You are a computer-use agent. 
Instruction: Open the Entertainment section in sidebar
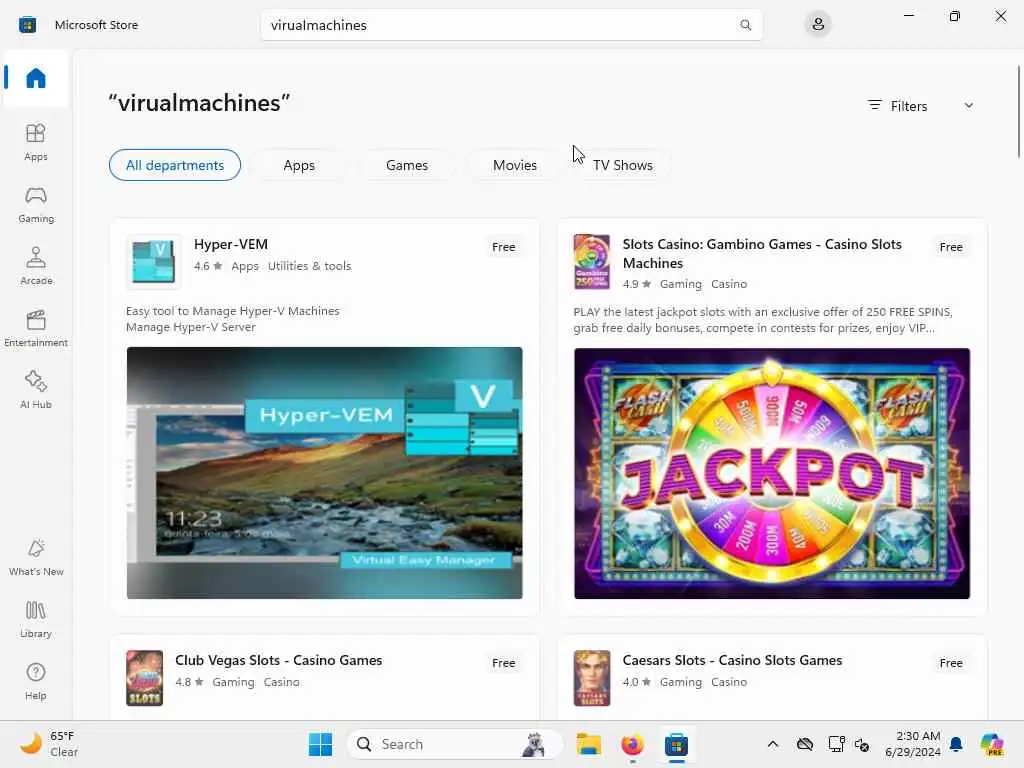point(36,328)
